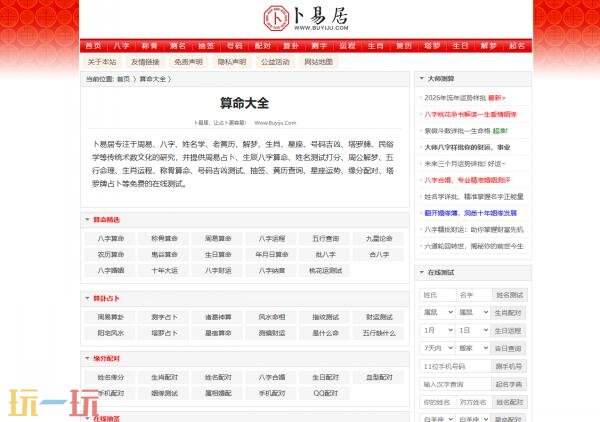Select 塔罗 in the navigation bar

432,46
